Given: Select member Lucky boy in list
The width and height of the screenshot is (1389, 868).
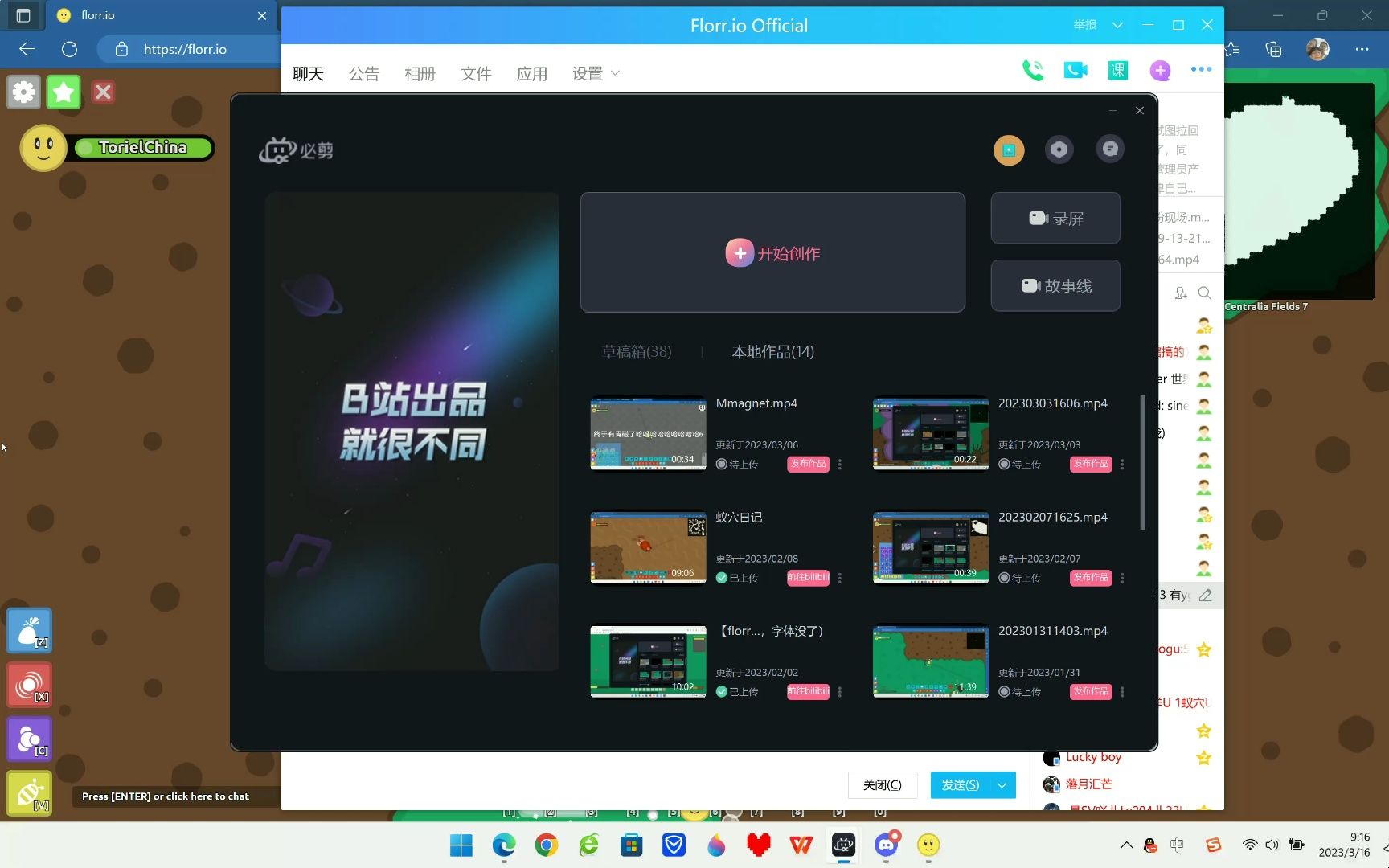Looking at the screenshot, I should pos(1093,757).
